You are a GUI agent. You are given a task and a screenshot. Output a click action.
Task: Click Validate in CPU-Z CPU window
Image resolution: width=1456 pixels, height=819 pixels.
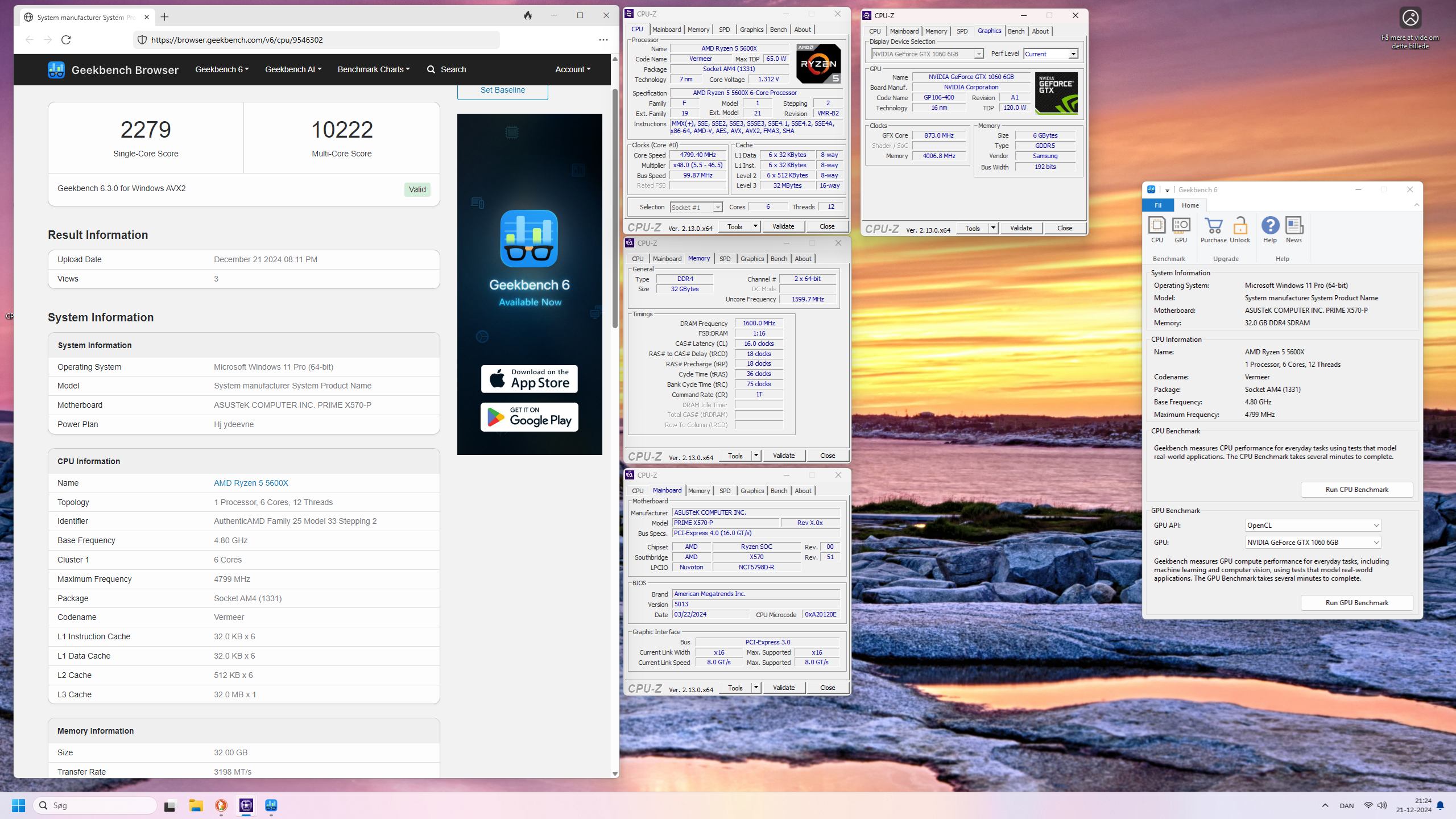click(x=783, y=226)
